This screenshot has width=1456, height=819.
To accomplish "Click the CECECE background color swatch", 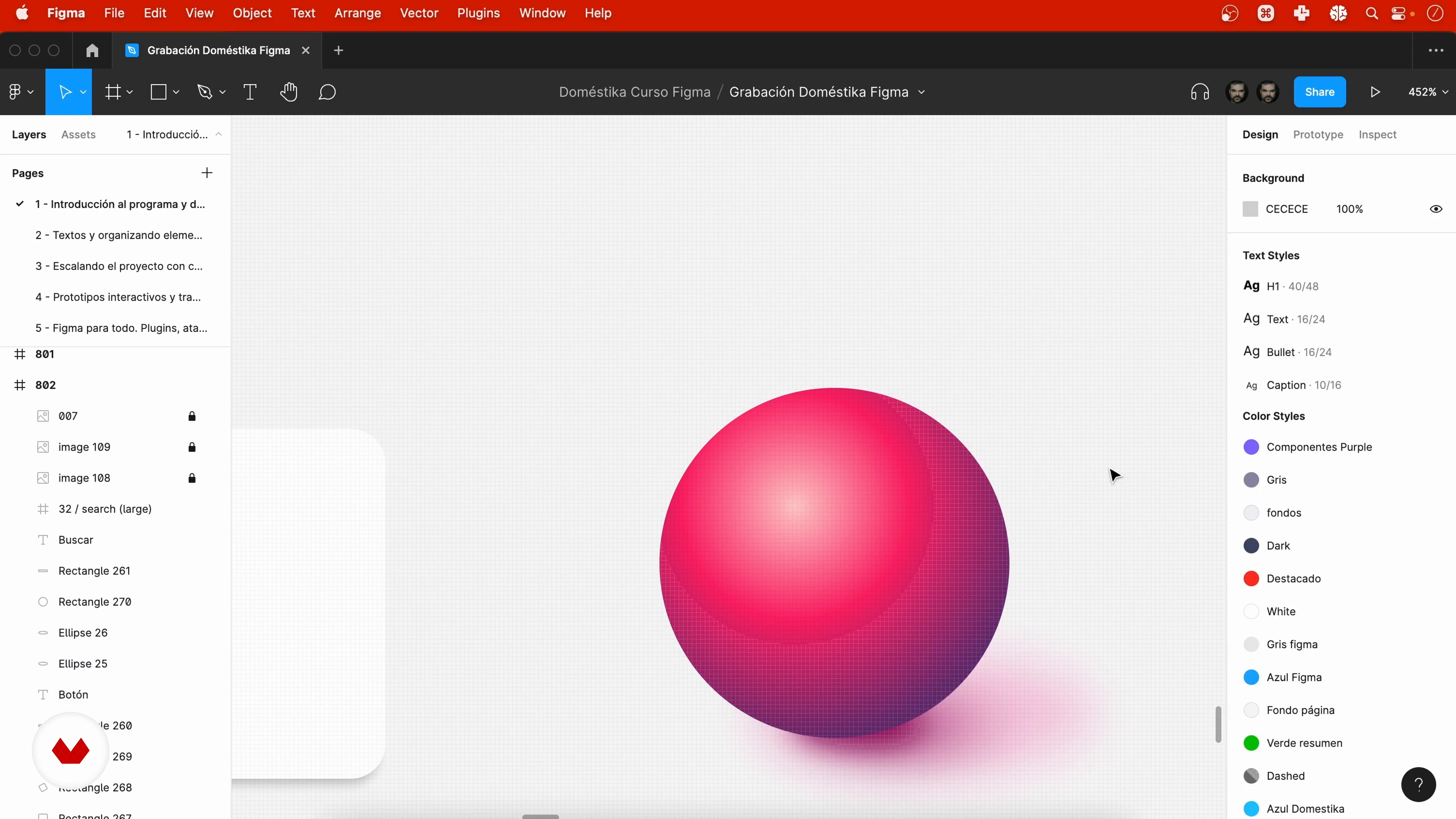I will pos(1250,209).
